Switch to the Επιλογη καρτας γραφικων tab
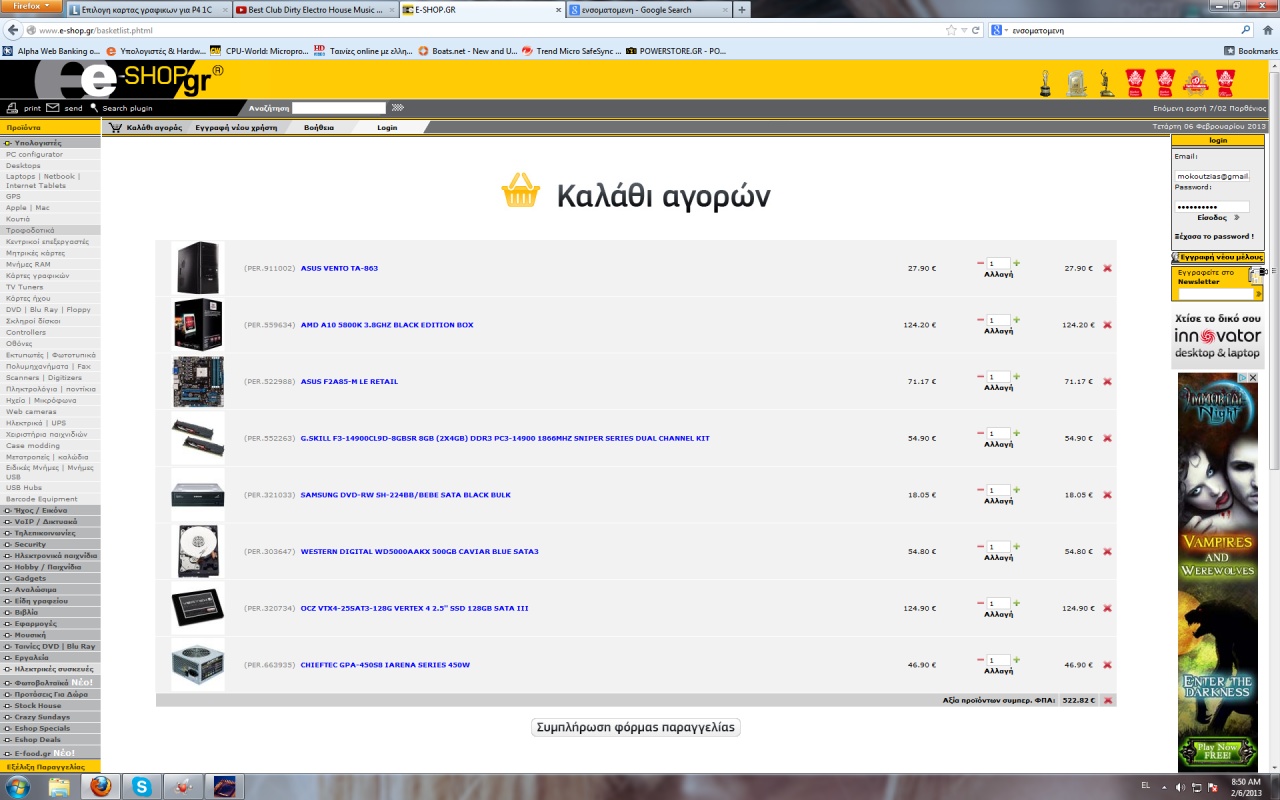 148,10
